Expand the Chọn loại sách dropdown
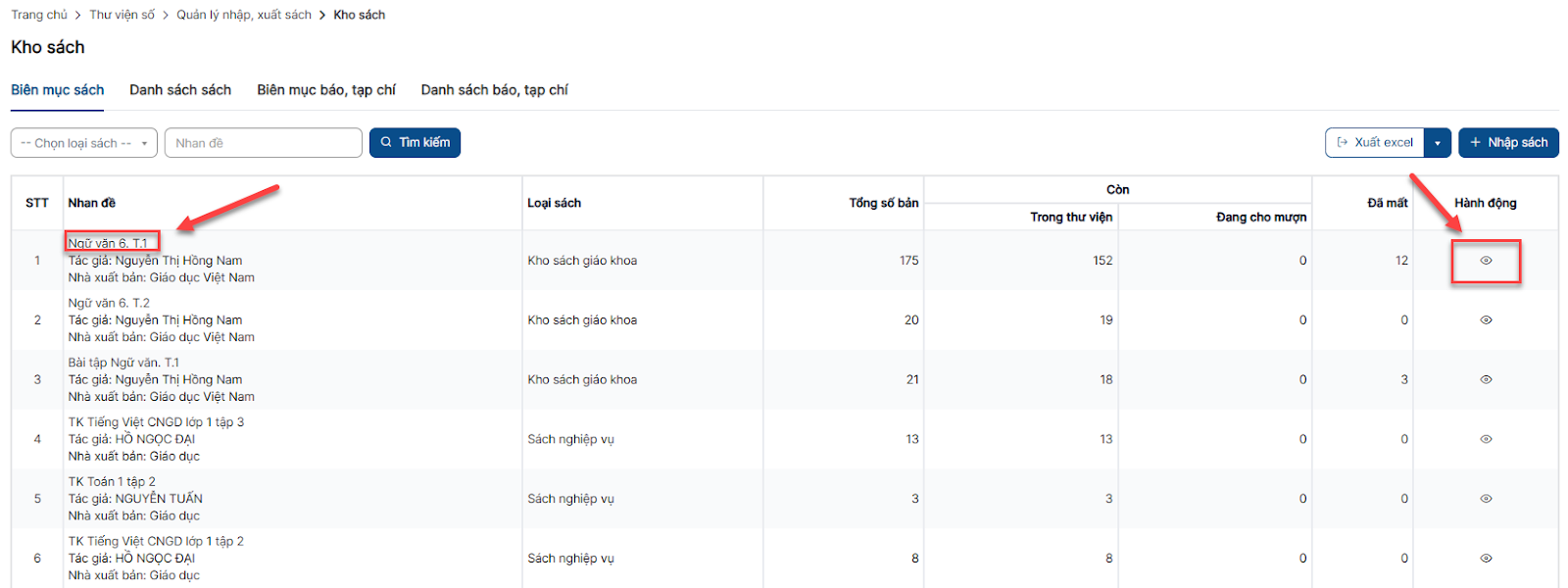 pyautogui.click(x=83, y=143)
